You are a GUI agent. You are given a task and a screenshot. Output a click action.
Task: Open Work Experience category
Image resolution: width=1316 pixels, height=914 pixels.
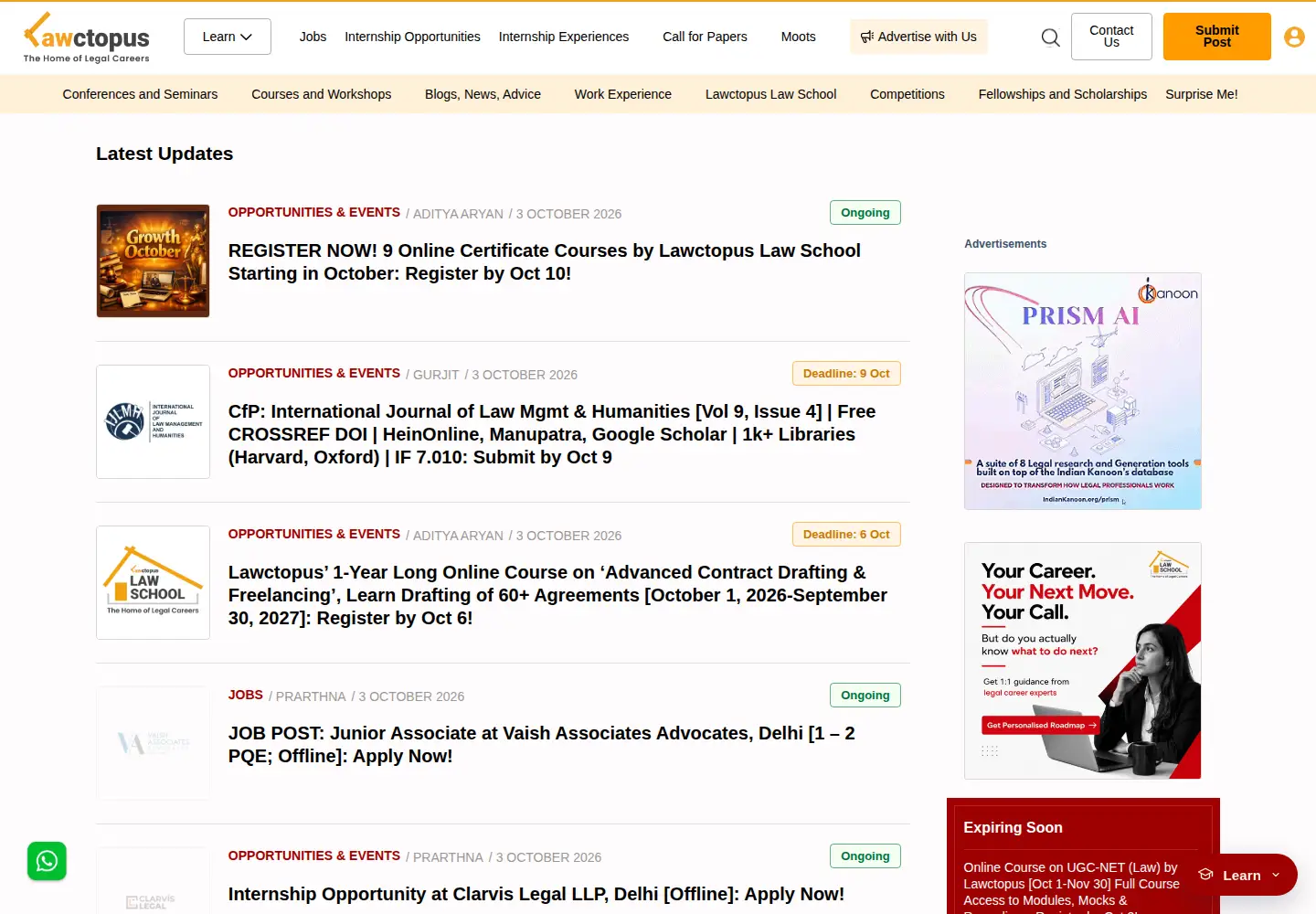[622, 94]
